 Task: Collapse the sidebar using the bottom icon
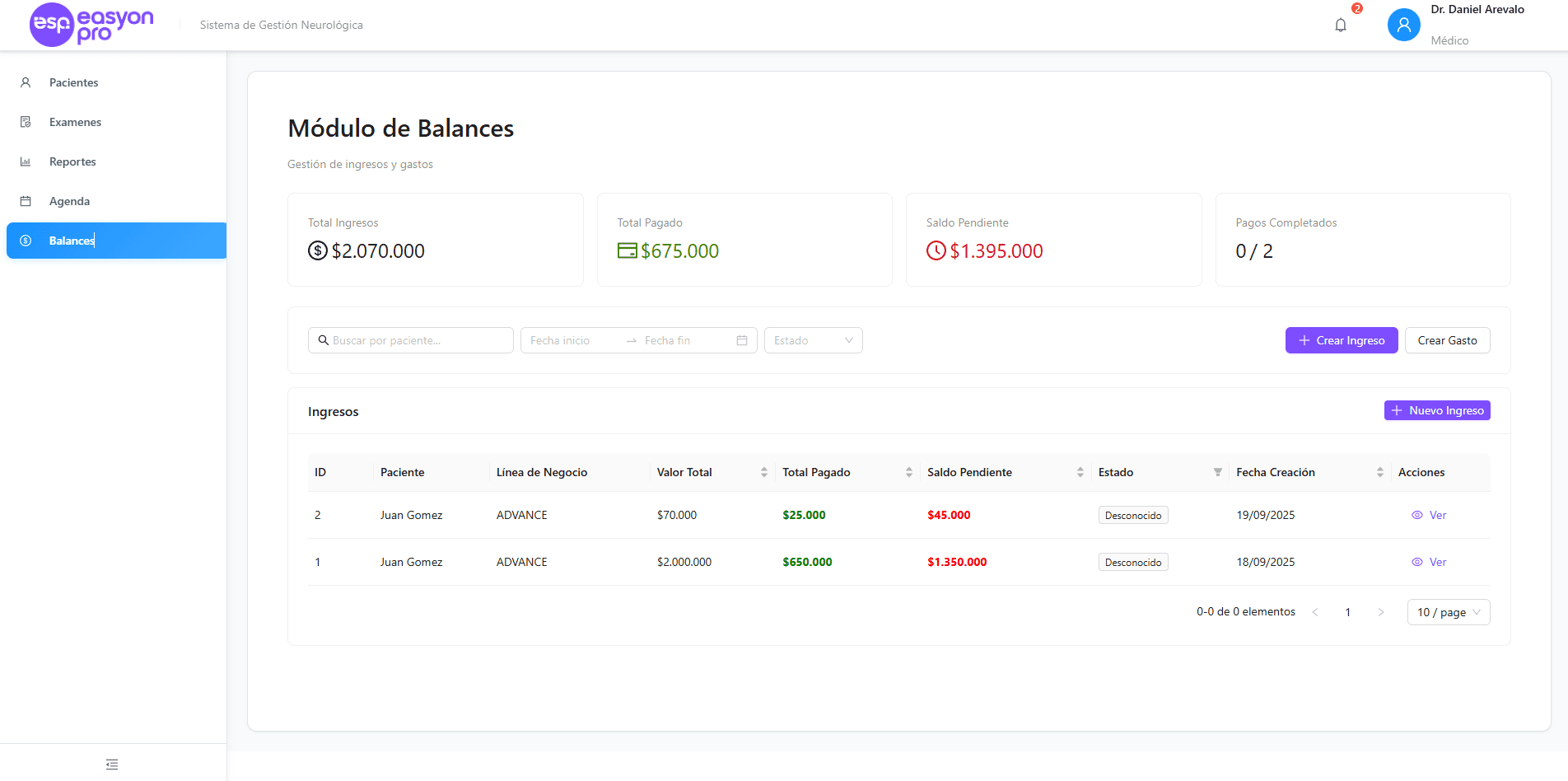click(x=112, y=765)
